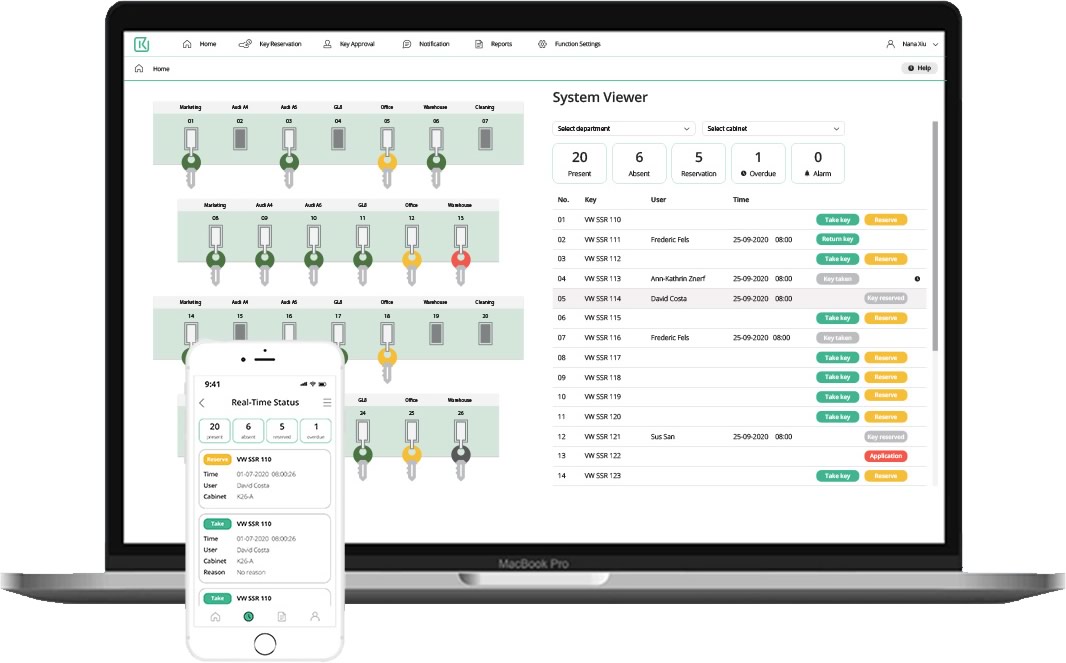
Task: Open the Select department dropdown
Action: tap(624, 129)
